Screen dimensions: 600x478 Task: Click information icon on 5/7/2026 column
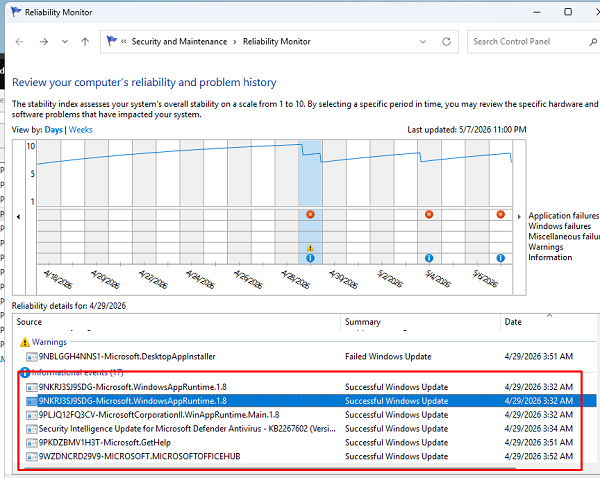click(501, 258)
